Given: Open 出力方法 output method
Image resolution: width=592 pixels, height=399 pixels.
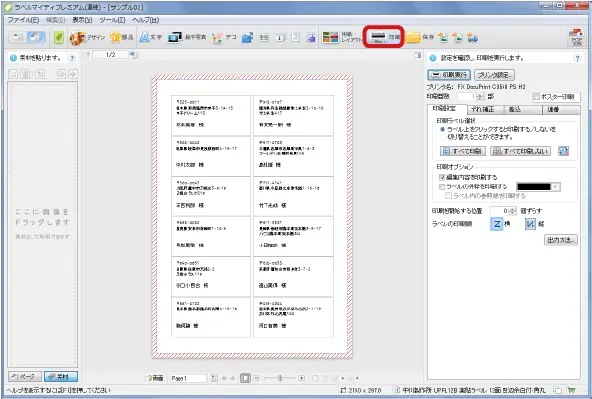Looking at the screenshot, I should point(561,240).
